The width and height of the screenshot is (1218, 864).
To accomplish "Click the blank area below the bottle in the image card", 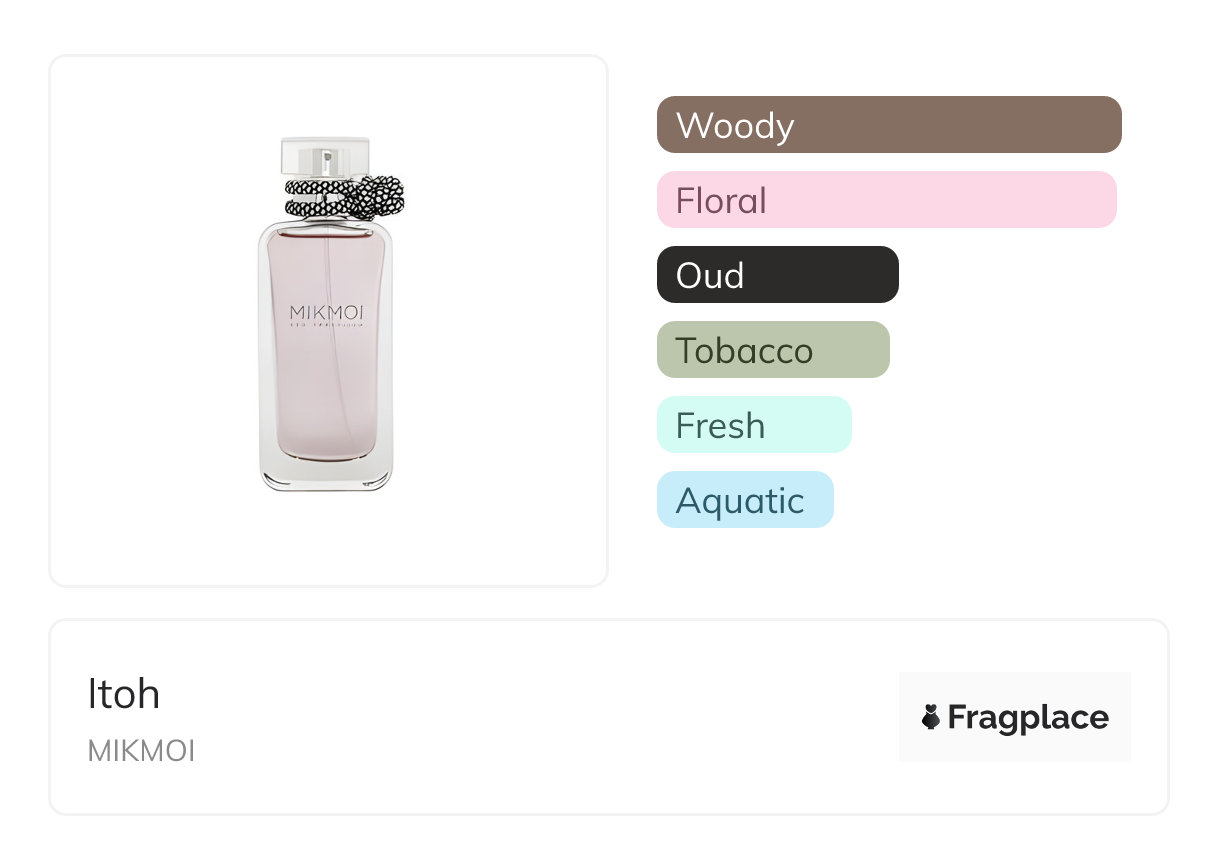I will pos(328,540).
